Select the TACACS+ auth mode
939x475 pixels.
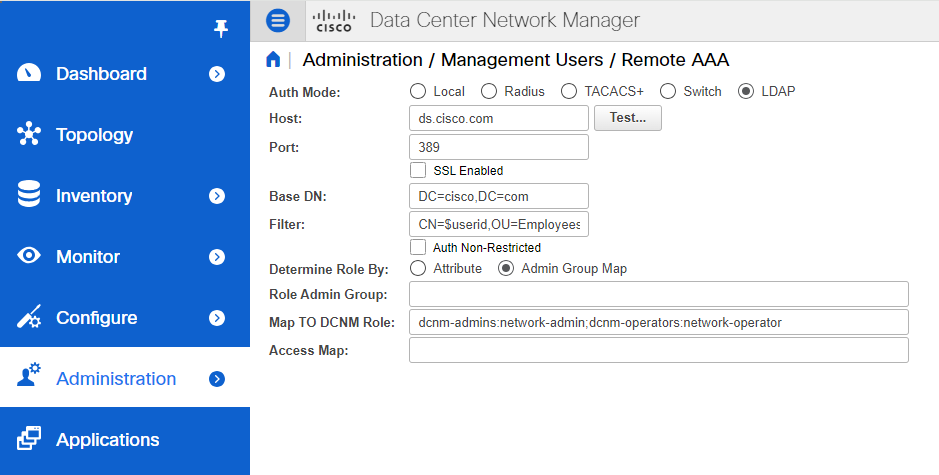[569, 91]
